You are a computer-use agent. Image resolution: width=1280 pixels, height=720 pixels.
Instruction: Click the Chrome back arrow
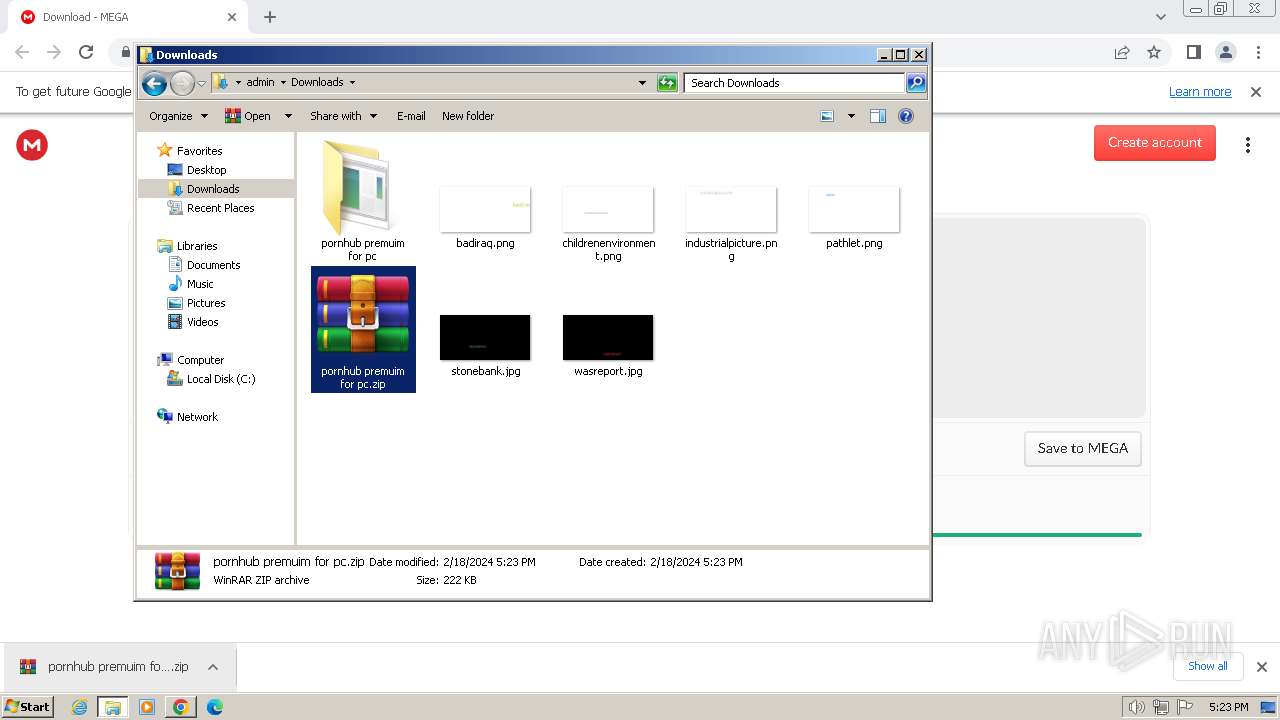point(22,52)
